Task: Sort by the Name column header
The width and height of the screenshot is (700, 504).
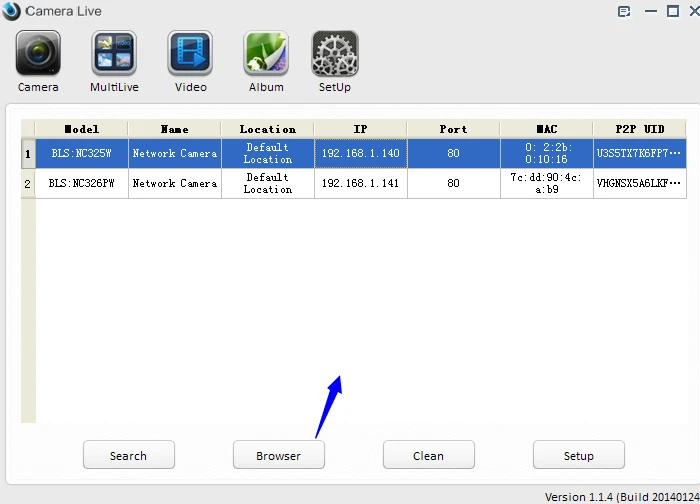Action: [x=175, y=129]
